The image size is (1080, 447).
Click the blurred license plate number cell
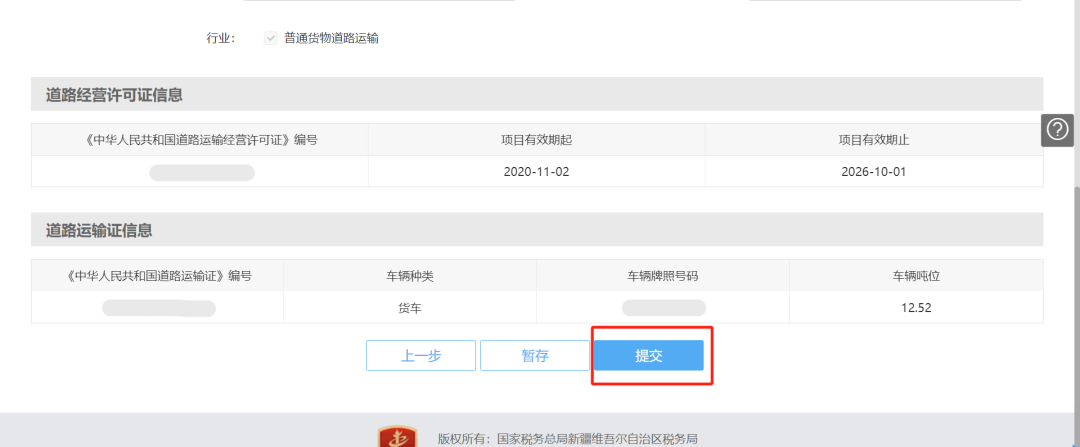tap(662, 308)
